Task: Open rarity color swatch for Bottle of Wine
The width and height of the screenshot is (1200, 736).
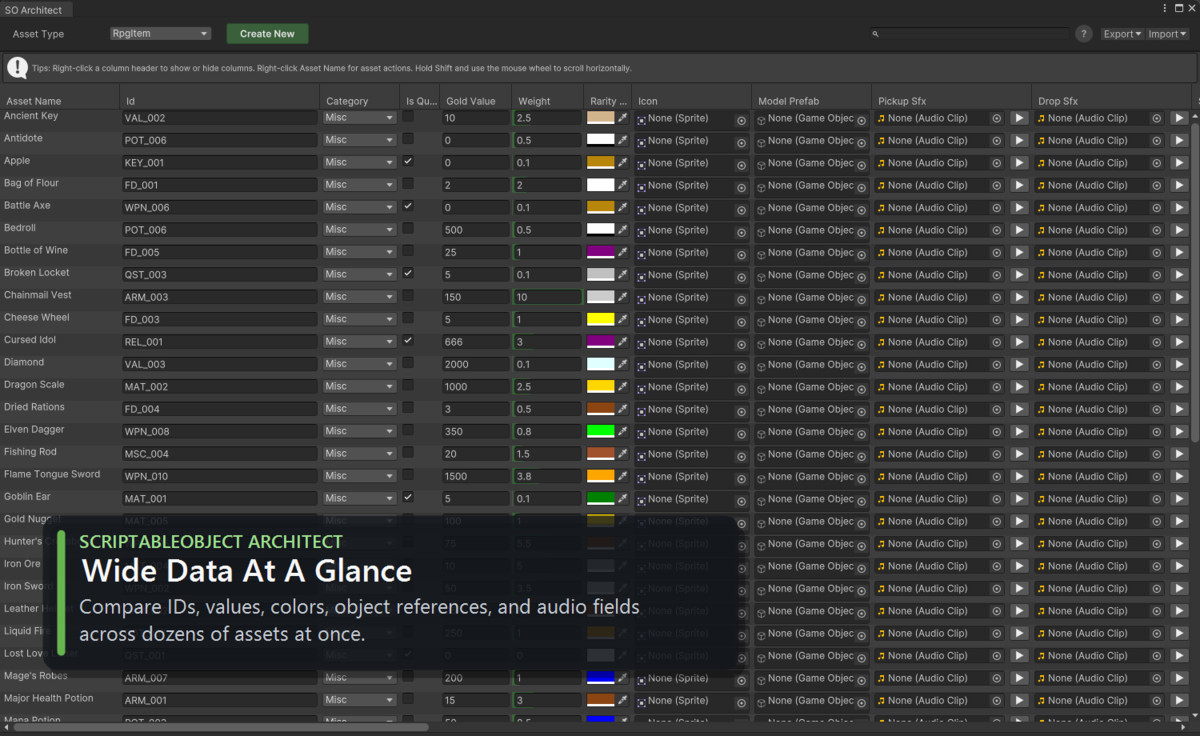Action: click(600, 252)
